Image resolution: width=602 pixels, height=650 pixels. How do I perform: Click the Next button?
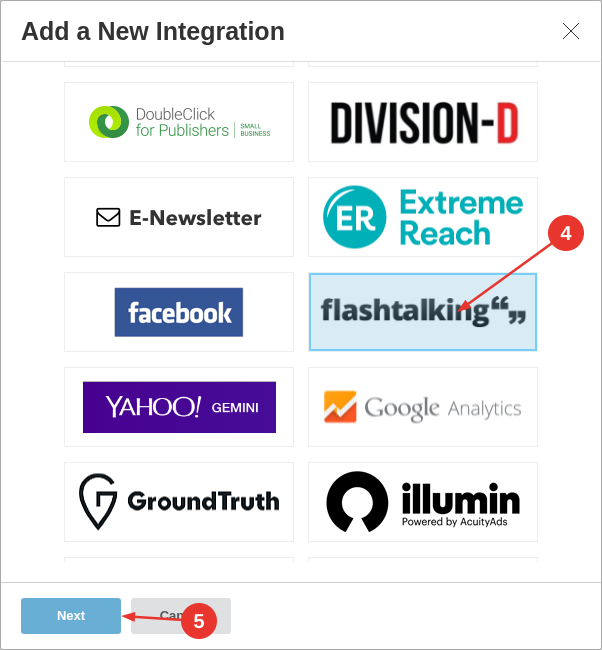[x=71, y=616]
